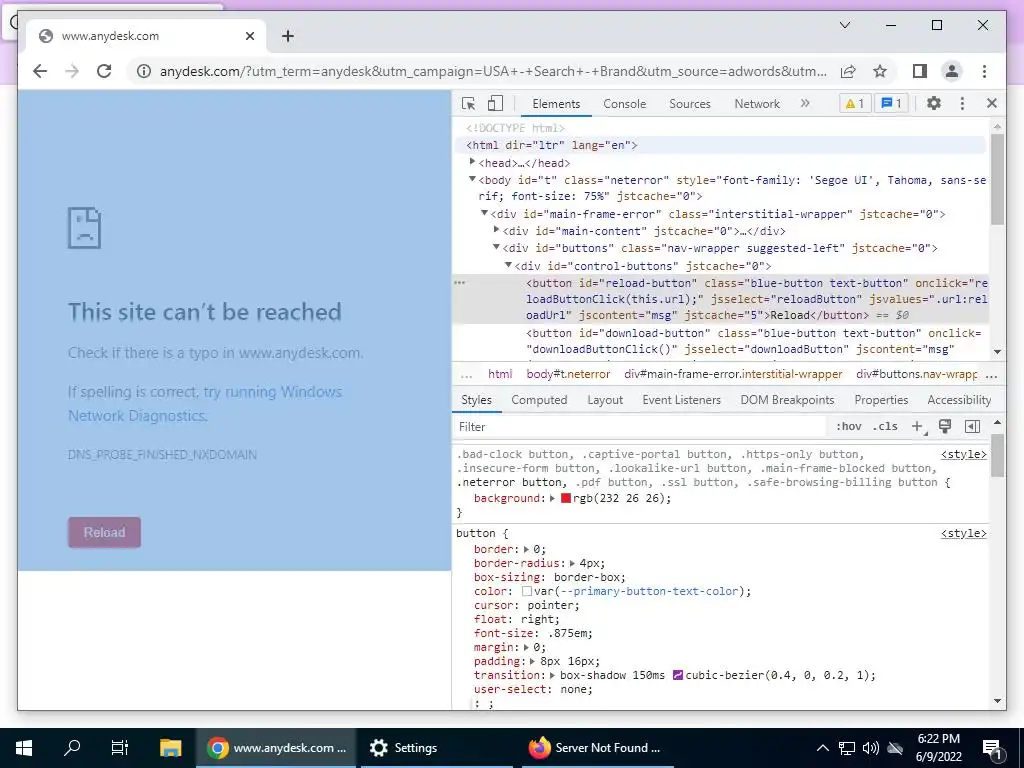The image size is (1024, 768).
Task: View site information icon
Action: pos(144,71)
